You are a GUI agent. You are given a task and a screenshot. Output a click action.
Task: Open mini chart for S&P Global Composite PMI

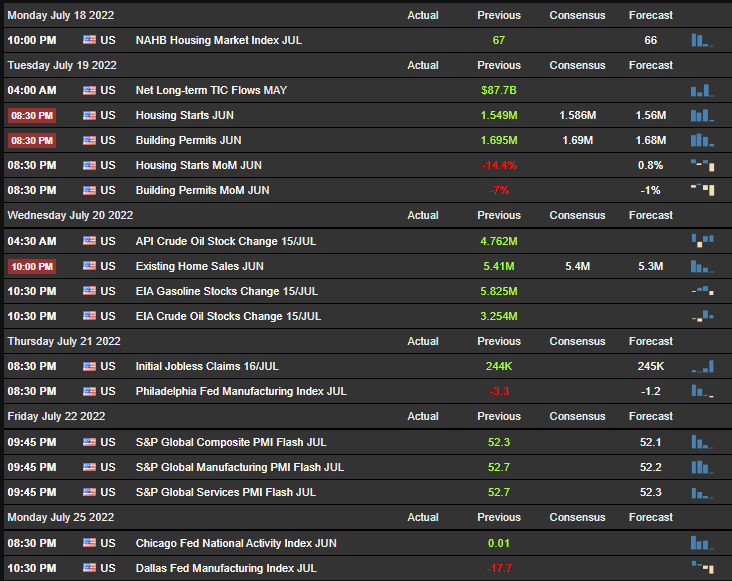pos(702,442)
